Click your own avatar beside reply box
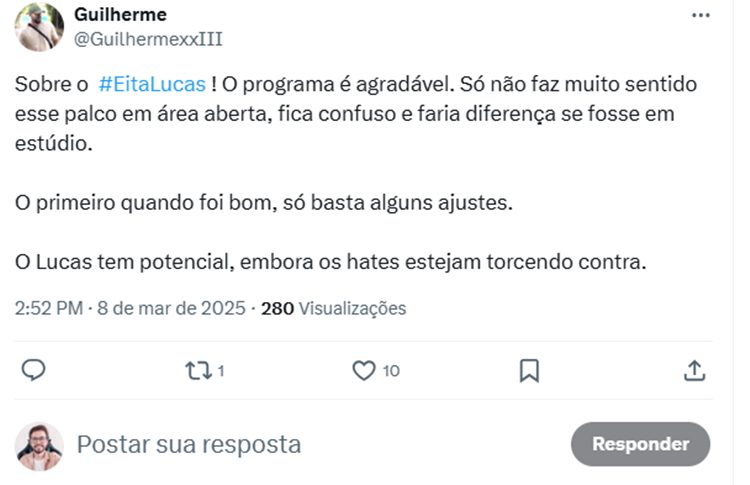750x485 pixels. pos(40,446)
